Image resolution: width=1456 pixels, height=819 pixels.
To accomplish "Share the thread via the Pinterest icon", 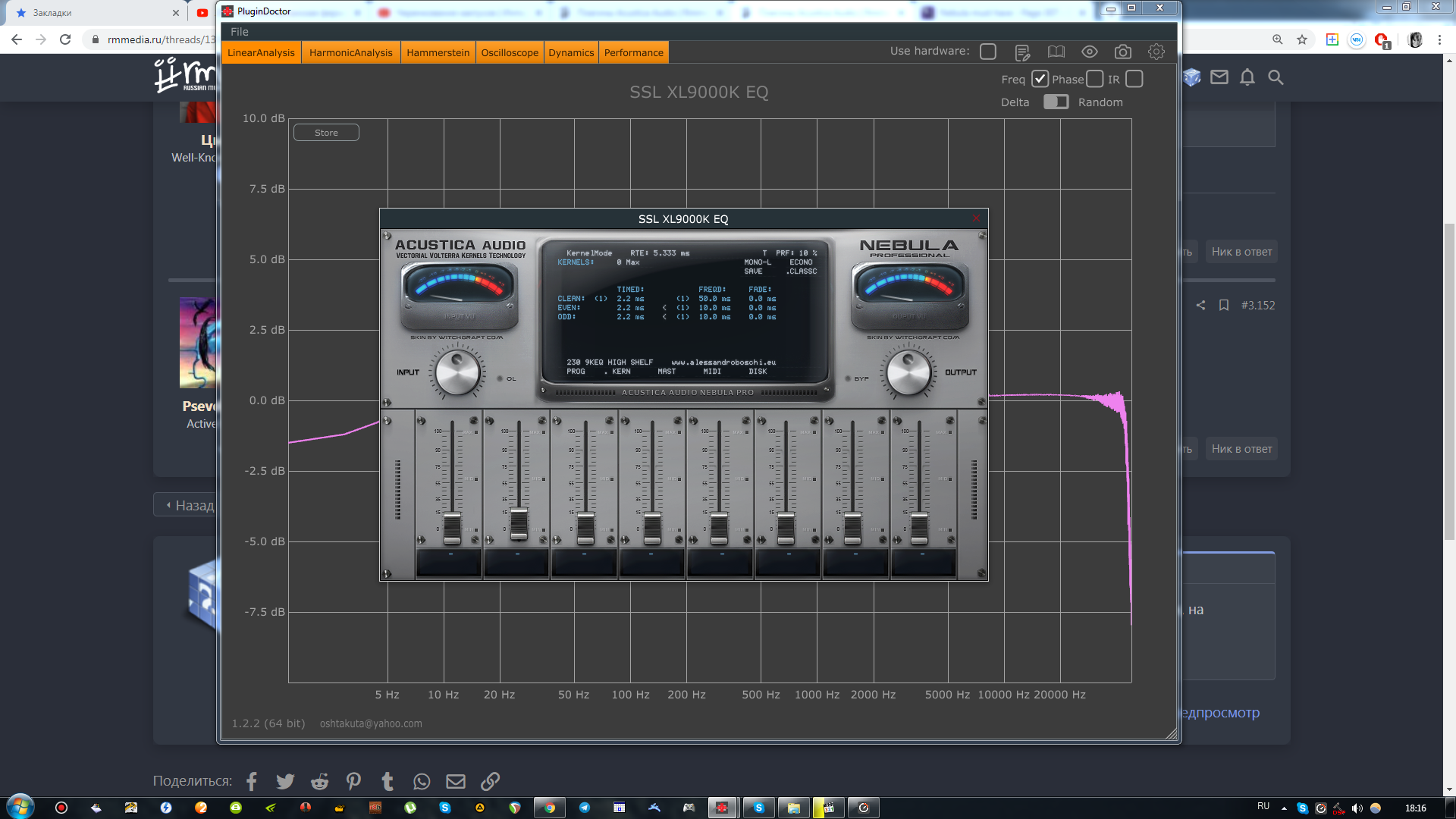I will point(353,781).
